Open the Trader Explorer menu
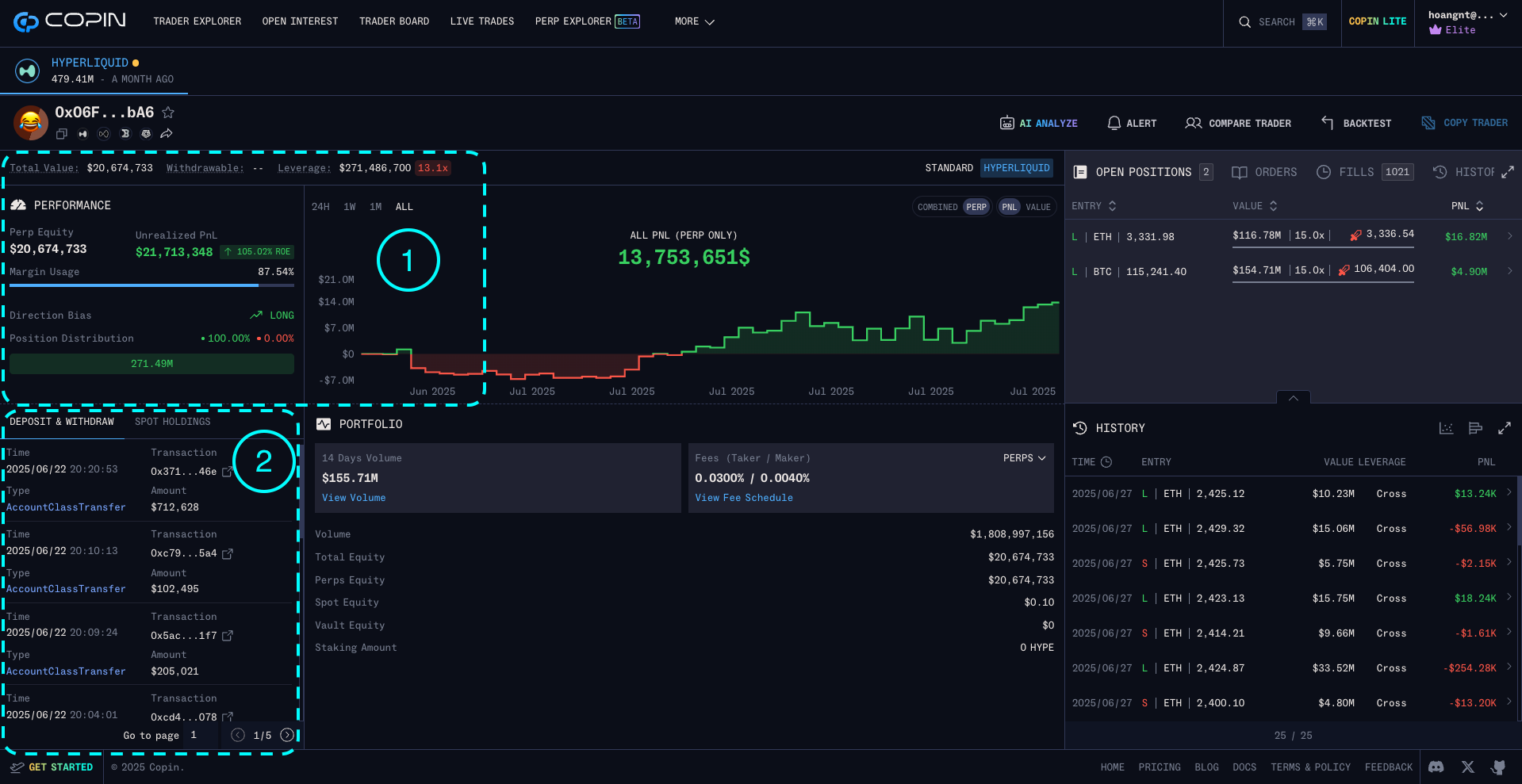 tap(197, 21)
